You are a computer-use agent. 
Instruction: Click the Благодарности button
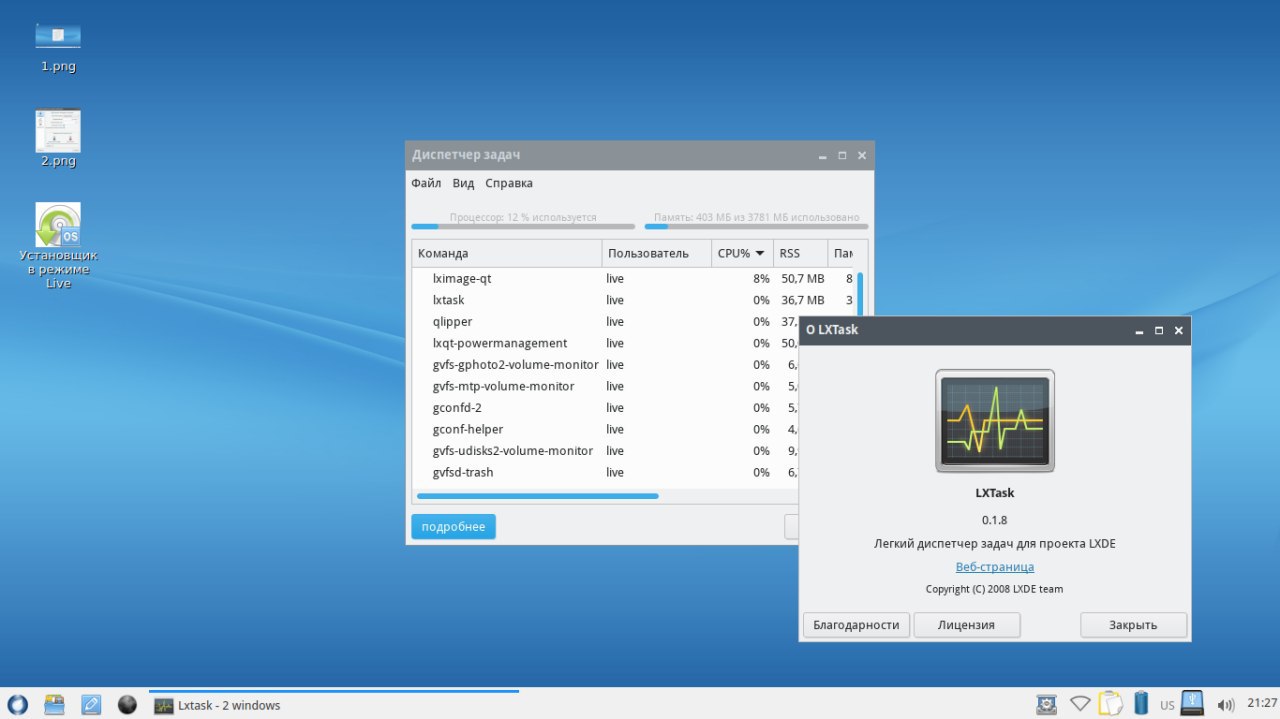pos(856,625)
